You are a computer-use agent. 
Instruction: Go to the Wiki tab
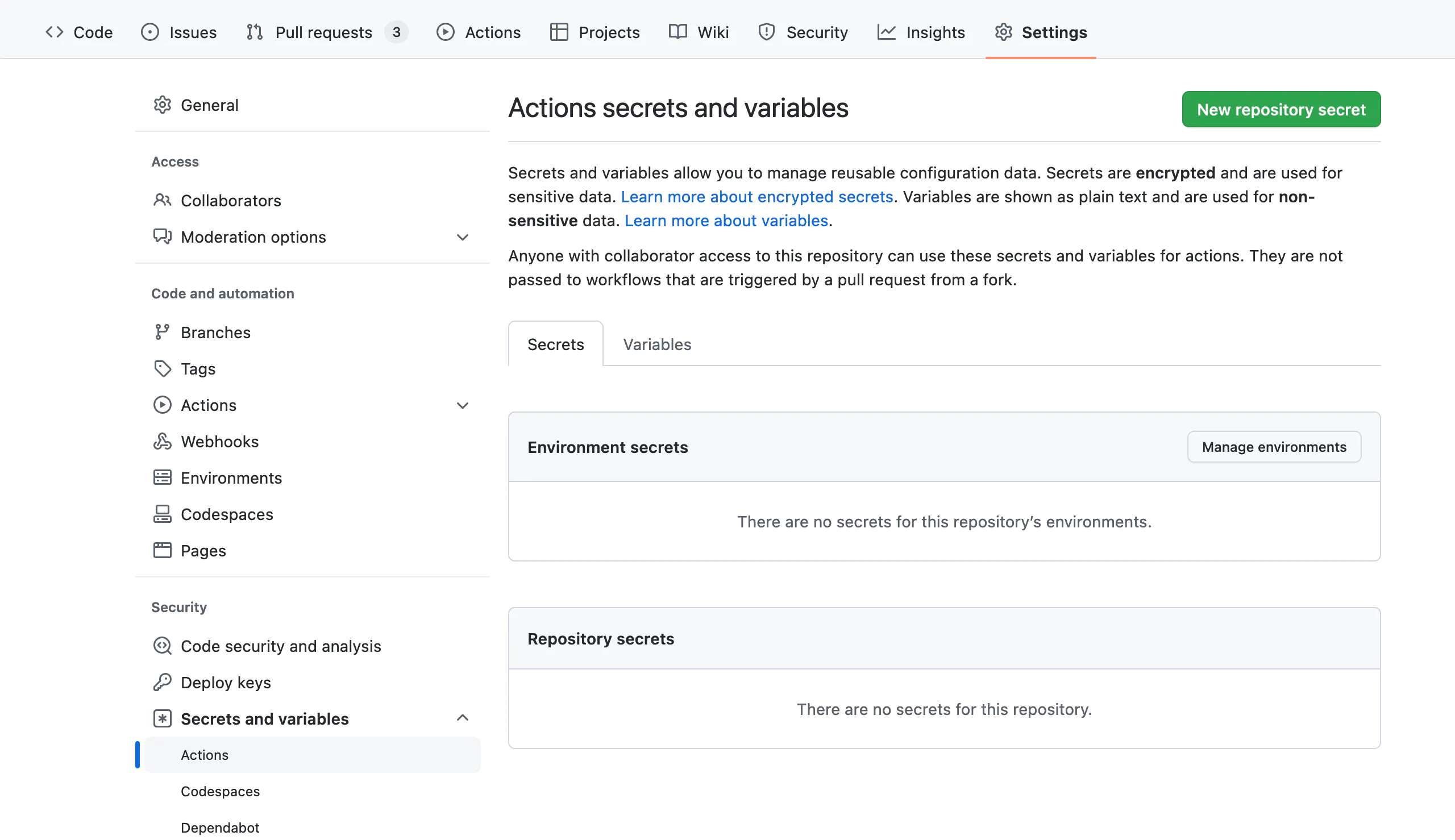699,32
